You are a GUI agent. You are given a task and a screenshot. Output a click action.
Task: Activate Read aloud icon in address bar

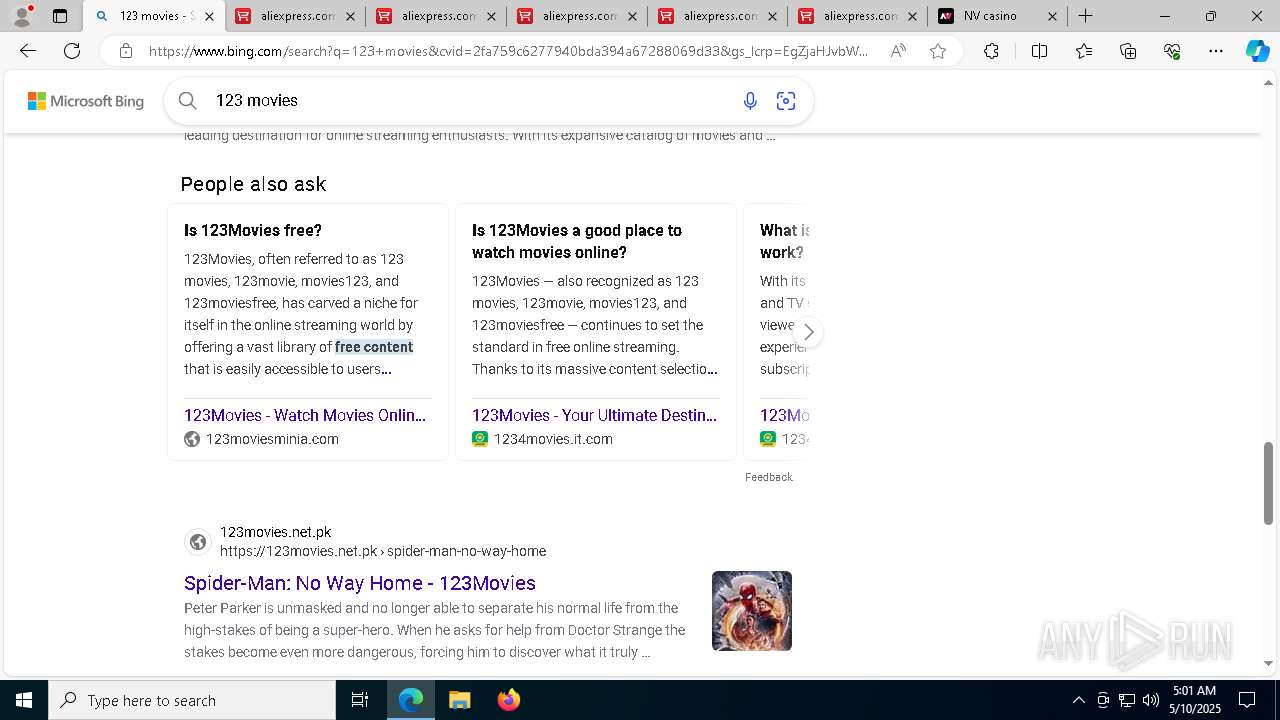(898, 51)
